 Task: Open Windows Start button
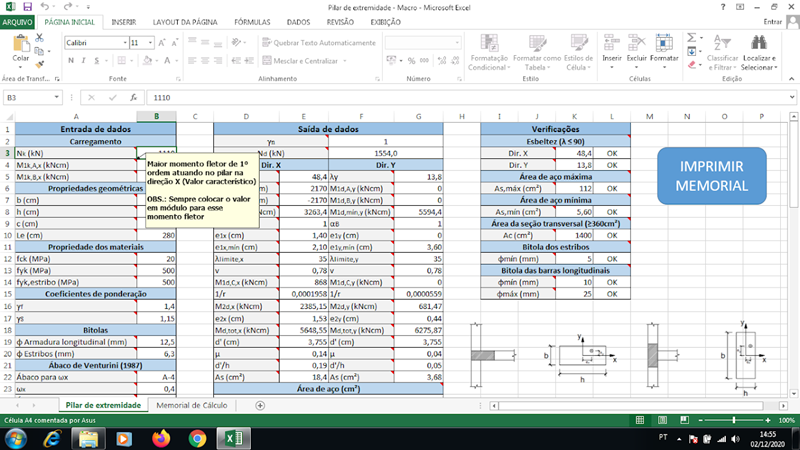[15, 439]
